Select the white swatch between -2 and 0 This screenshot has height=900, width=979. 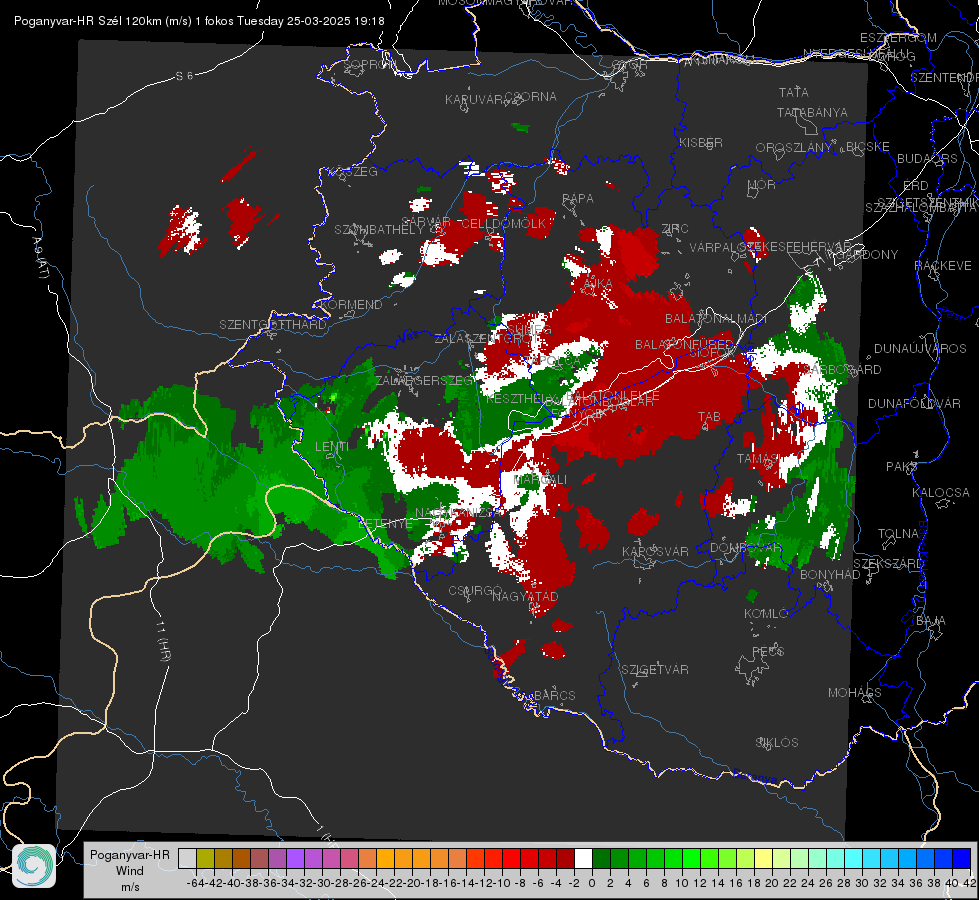point(583,858)
